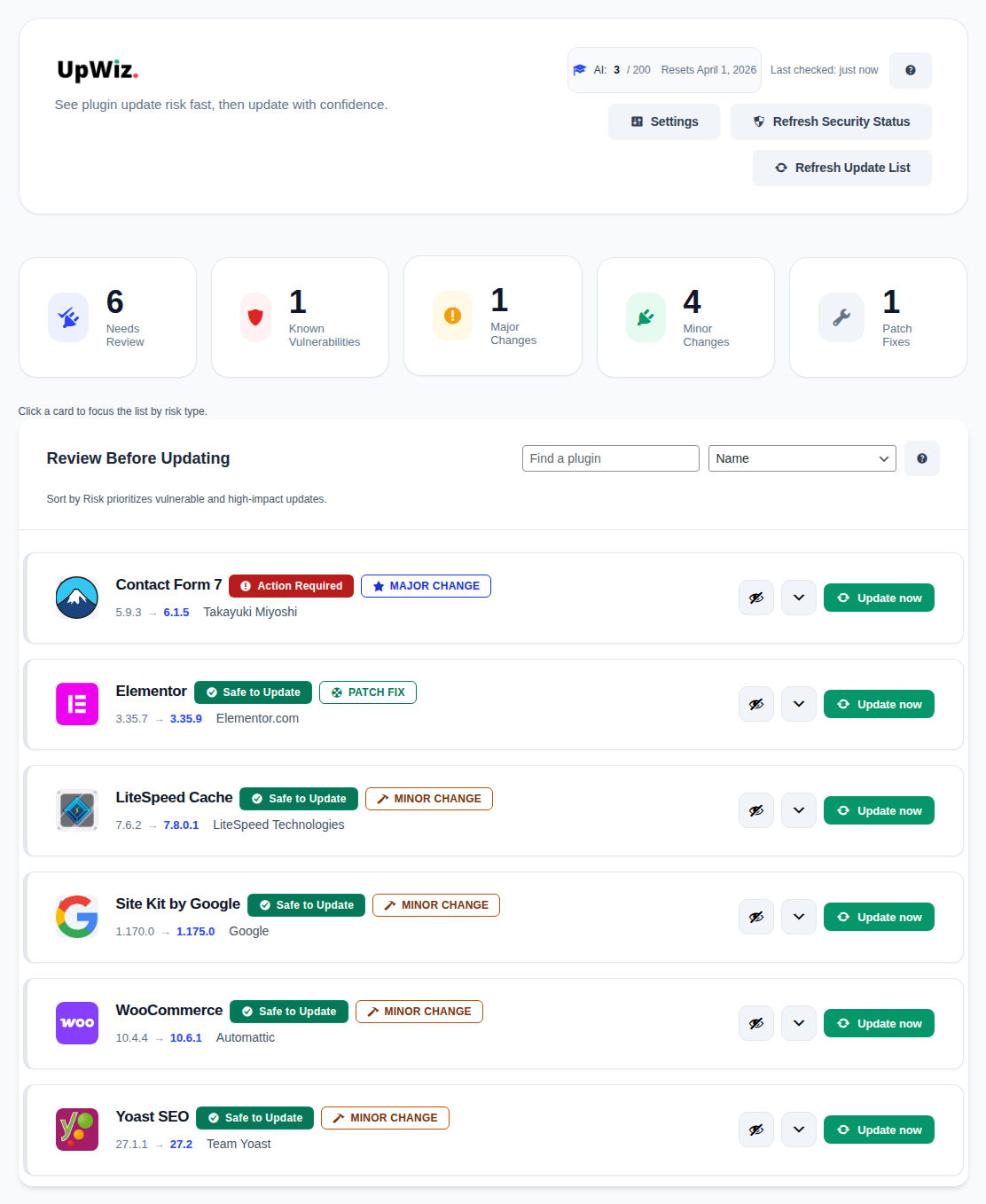Update Contact Form 7 now

(x=879, y=598)
